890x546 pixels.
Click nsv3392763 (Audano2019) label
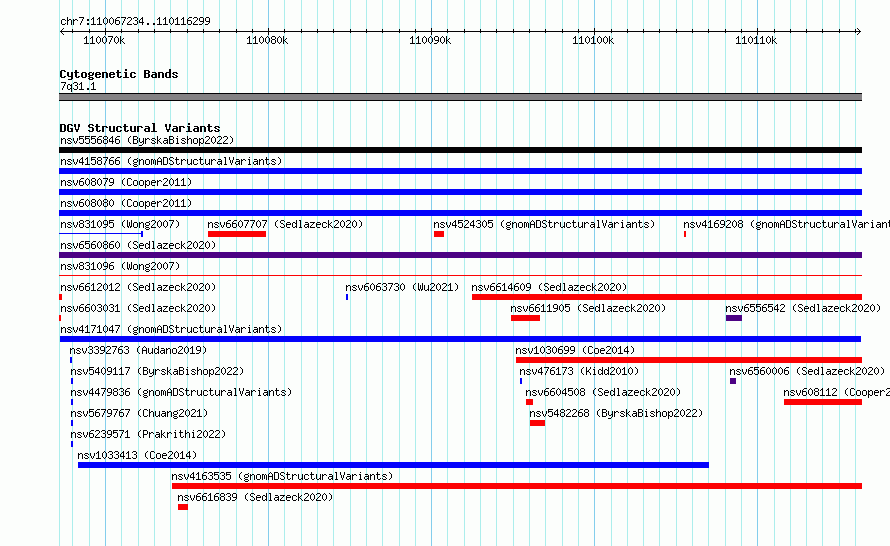click(x=138, y=350)
